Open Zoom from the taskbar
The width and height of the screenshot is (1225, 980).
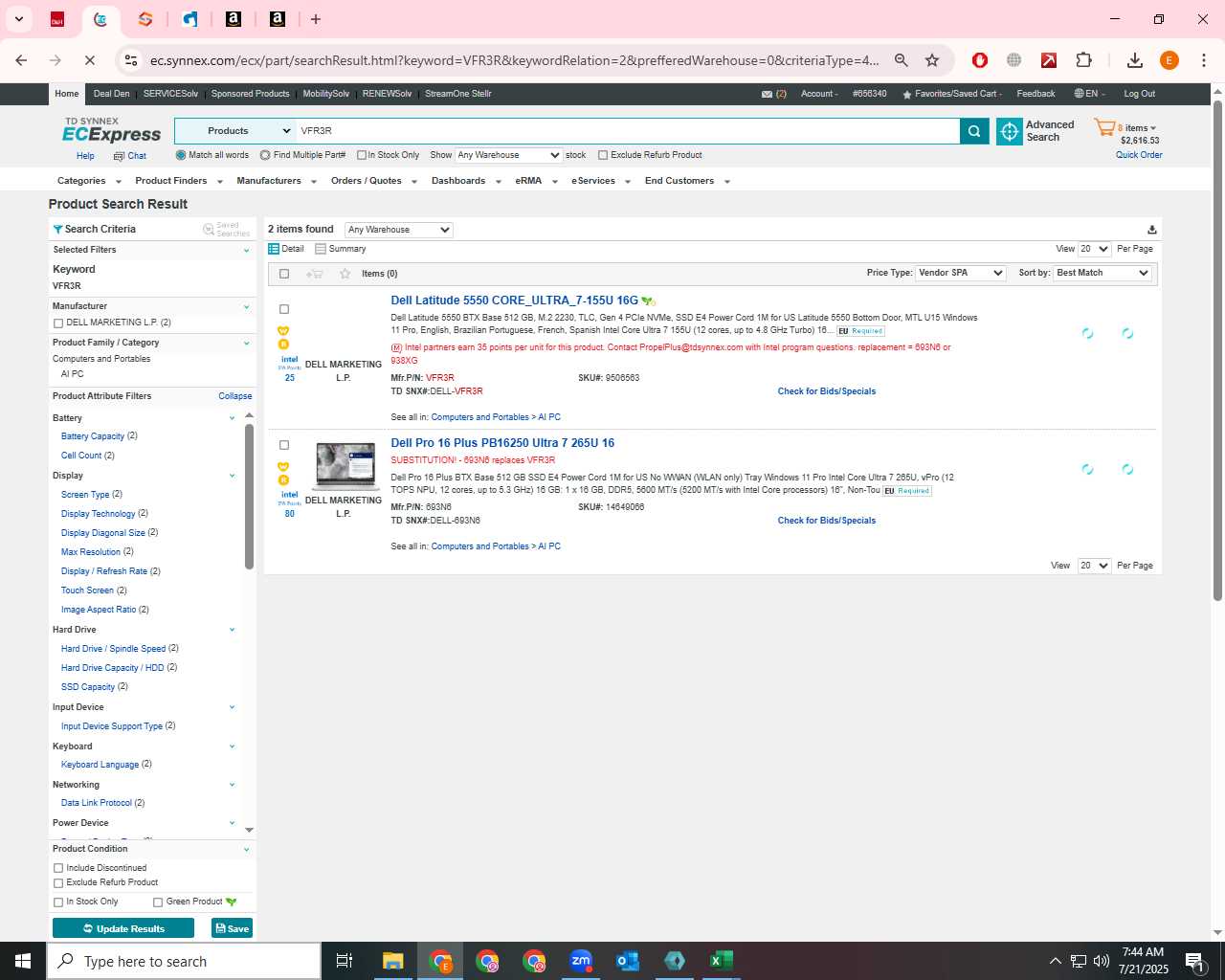coord(581,961)
